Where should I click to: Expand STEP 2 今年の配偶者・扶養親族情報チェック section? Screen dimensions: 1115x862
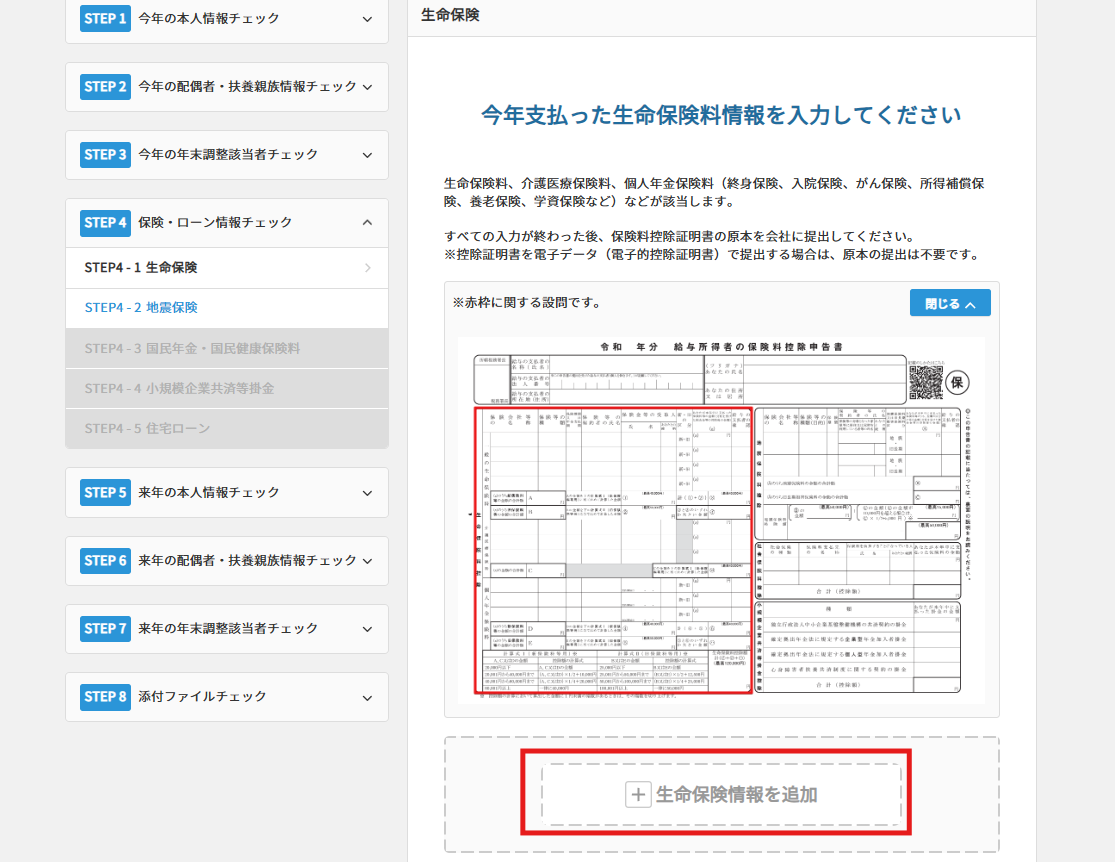[227, 87]
